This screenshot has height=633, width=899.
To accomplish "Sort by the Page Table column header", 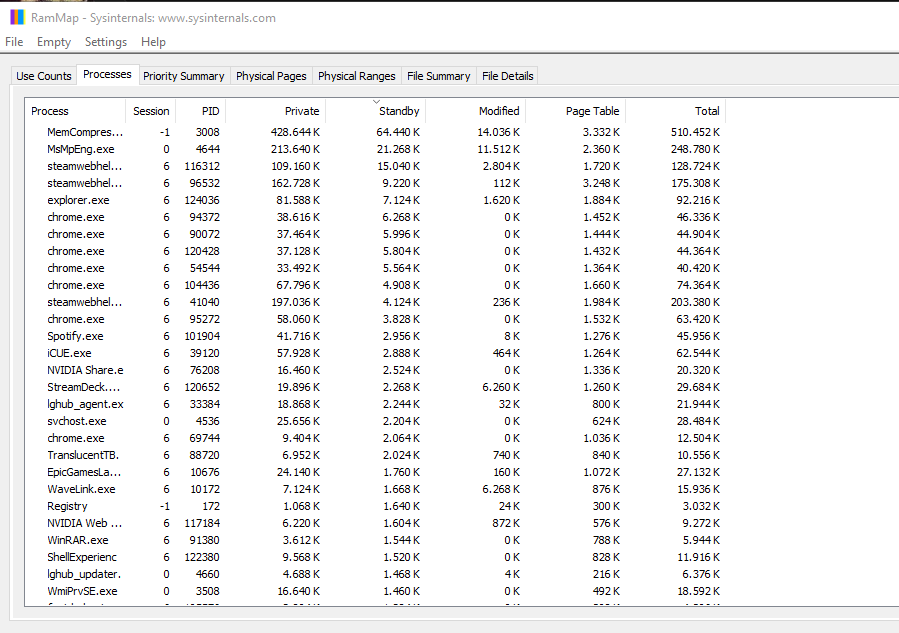I will coord(576,111).
